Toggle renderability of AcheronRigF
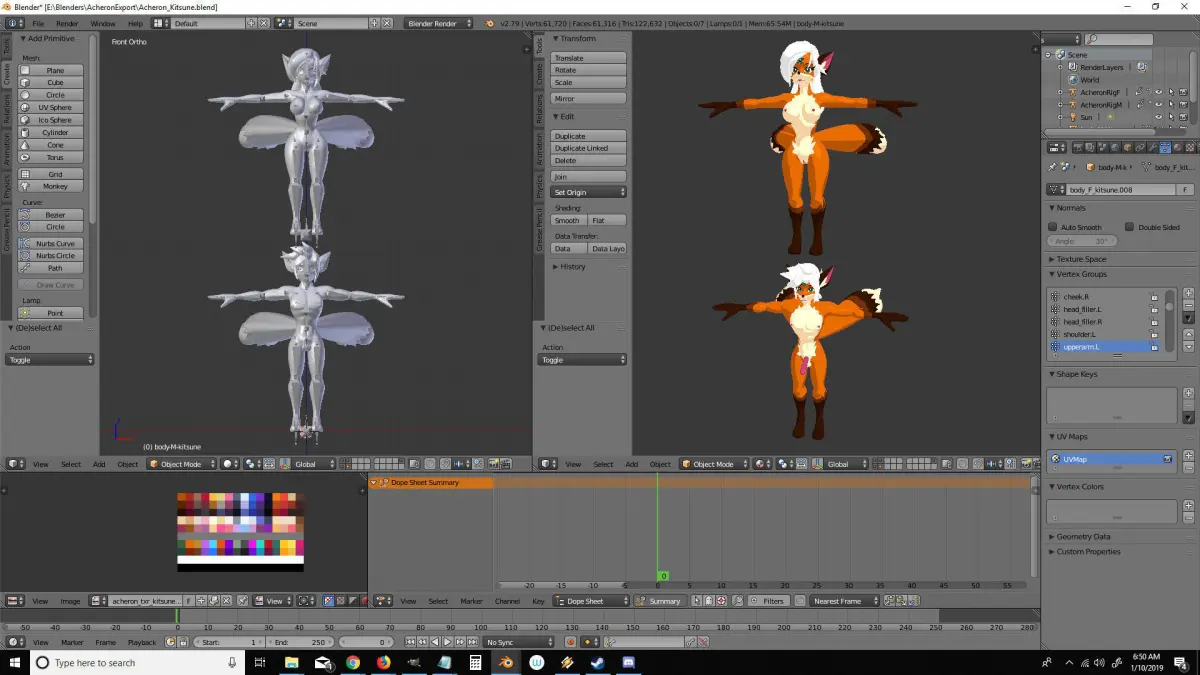Viewport: 1200px width, 675px height. coord(1183,92)
